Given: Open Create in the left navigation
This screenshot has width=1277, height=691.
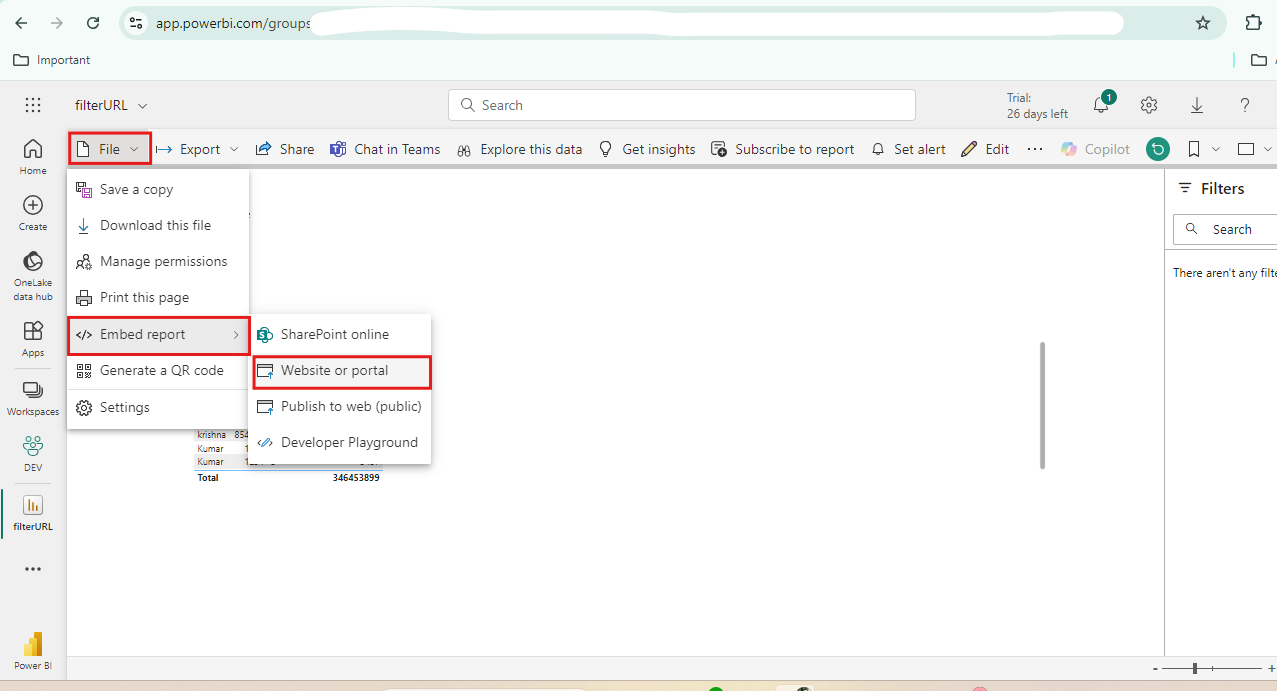Looking at the screenshot, I should tap(33, 212).
